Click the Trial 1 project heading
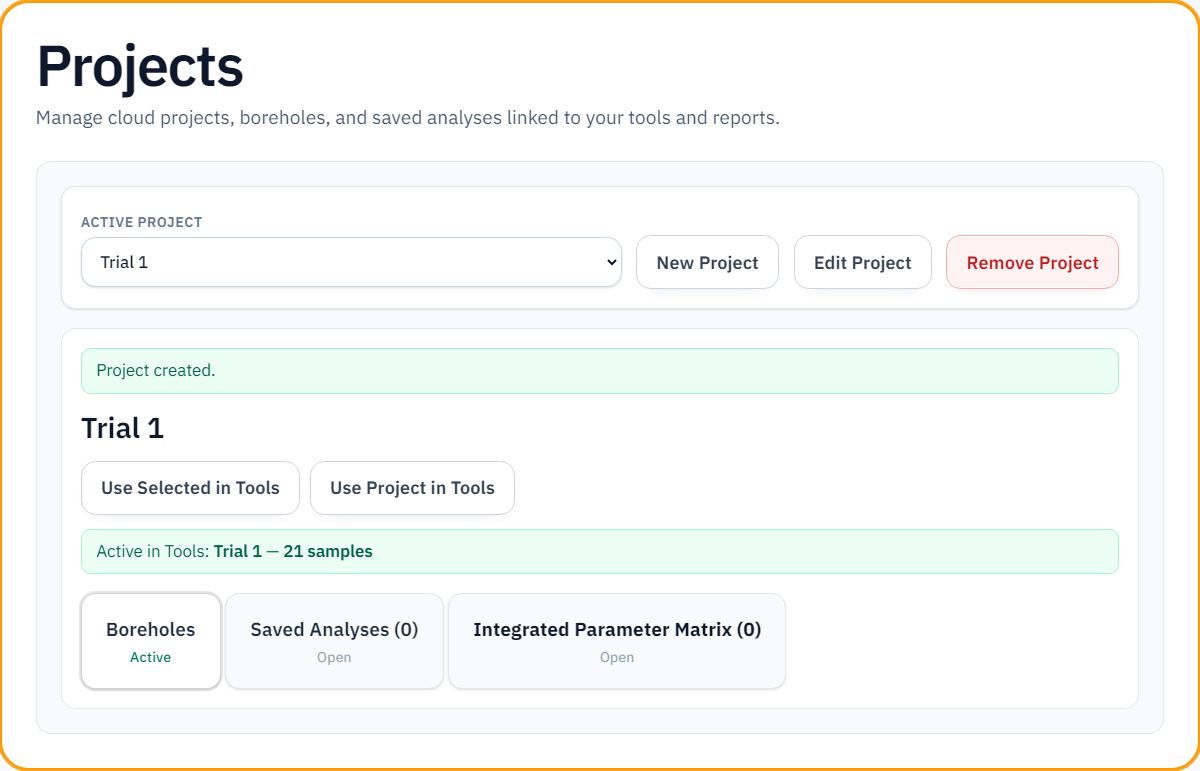This screenshot has height=771, width=1200. [x=122, y=428]
